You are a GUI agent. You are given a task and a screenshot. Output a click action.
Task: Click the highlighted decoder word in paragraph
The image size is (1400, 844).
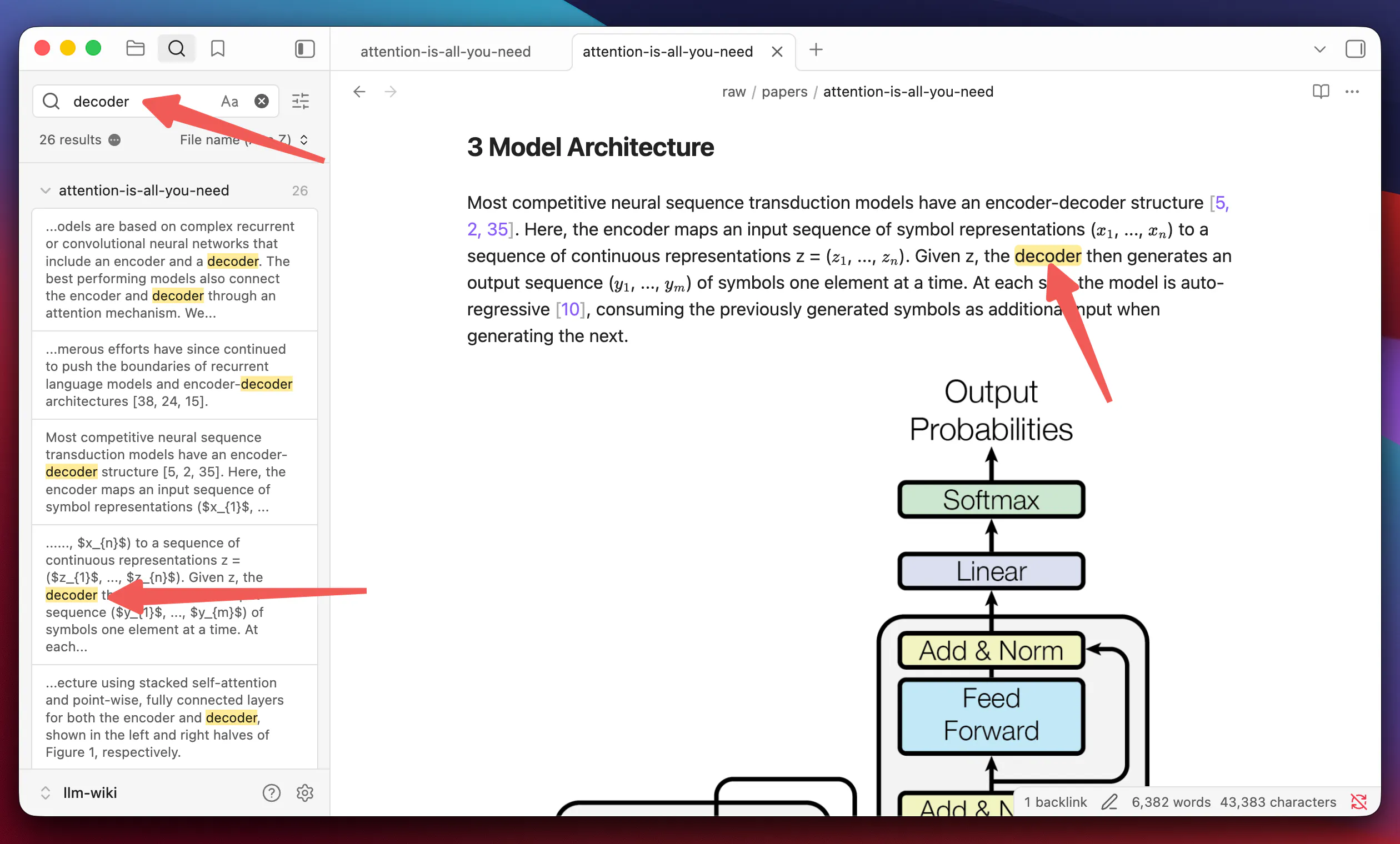click(x=1048, y=256)
